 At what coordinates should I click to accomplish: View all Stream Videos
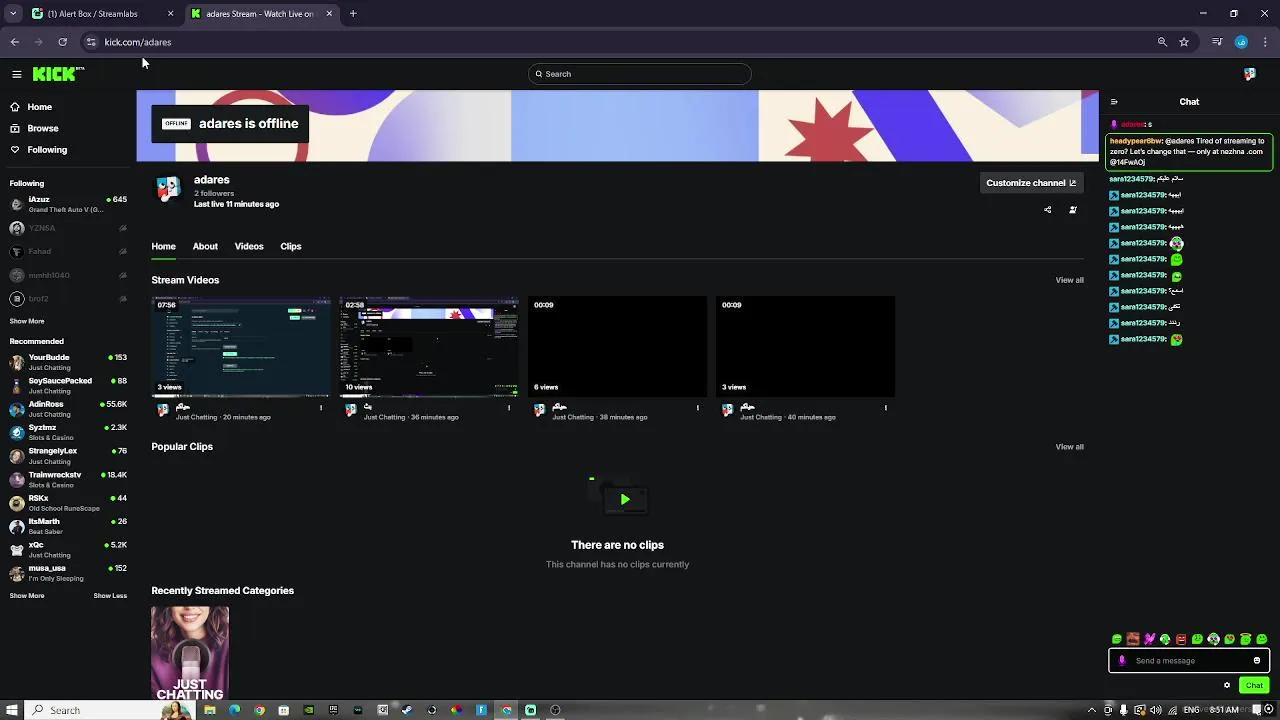[x=1069, y=280]
